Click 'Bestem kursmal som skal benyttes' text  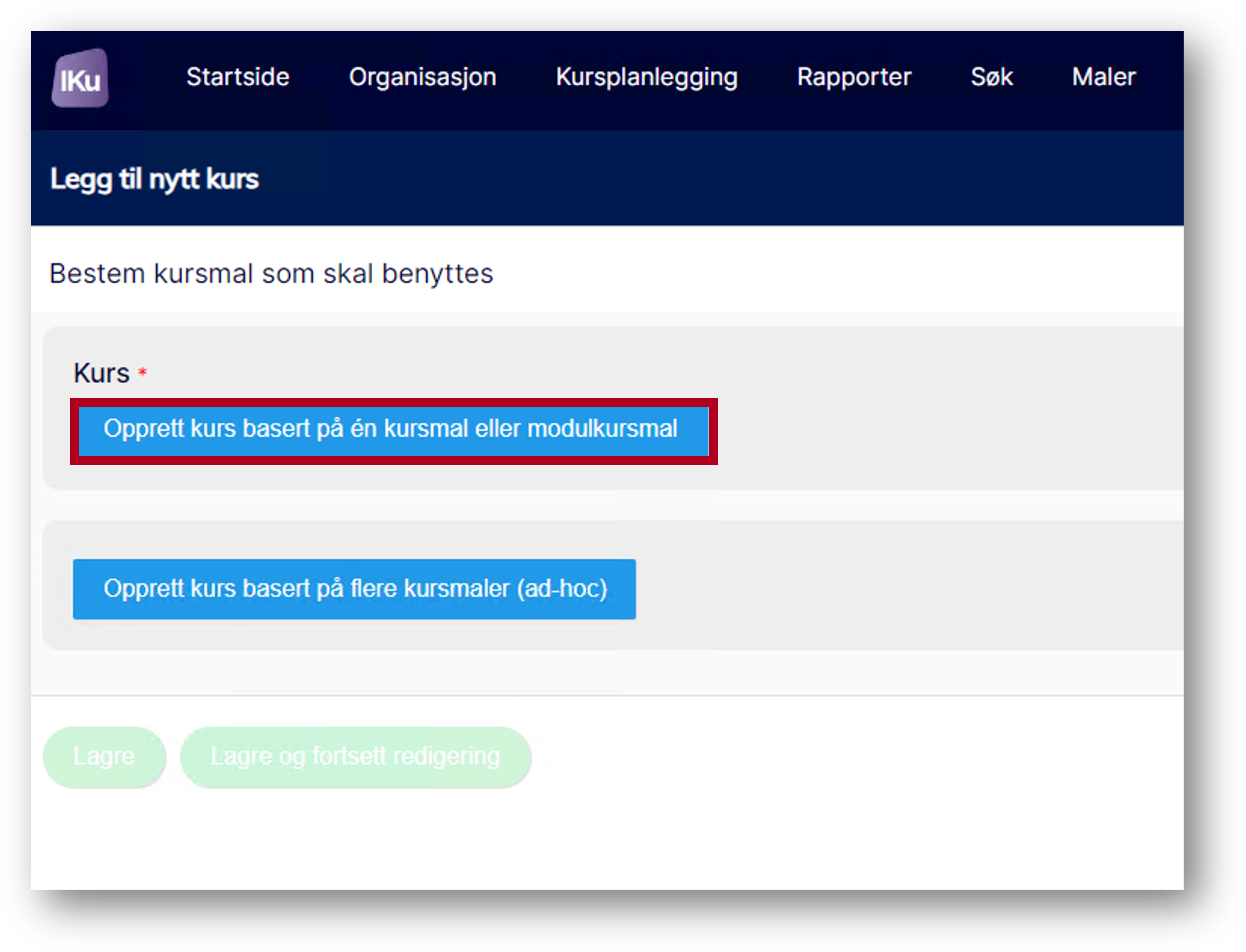click(271, 274)
